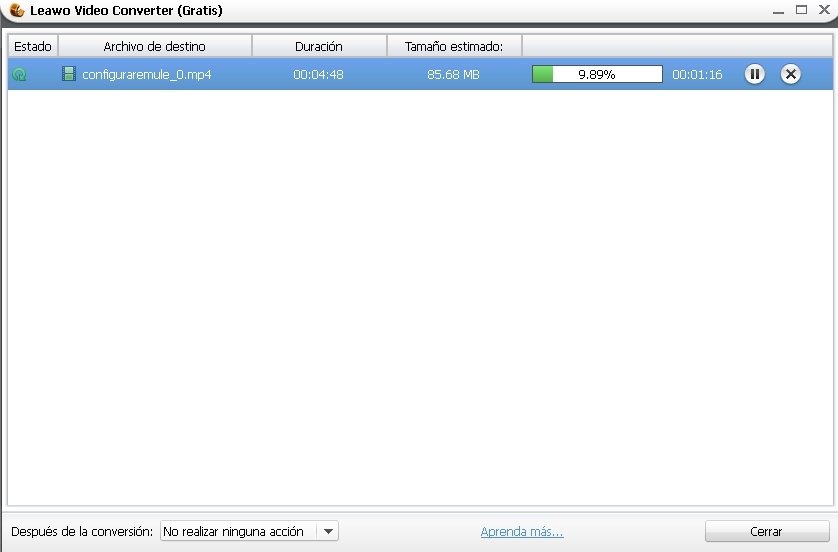Close the Leawo Video Converter window
The height and width of the screenshot is (552, 838).
(824, 10)
